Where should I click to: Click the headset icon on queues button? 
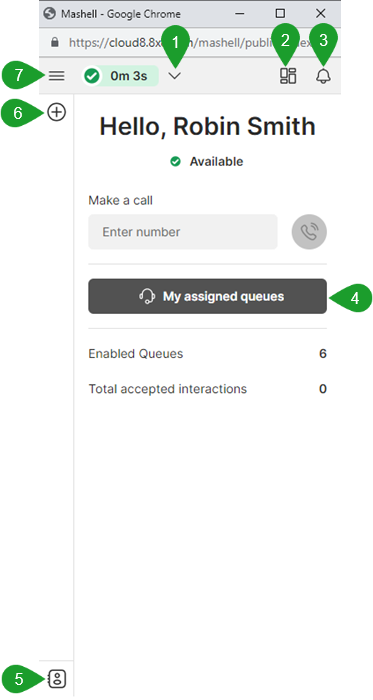pos(147,296)
